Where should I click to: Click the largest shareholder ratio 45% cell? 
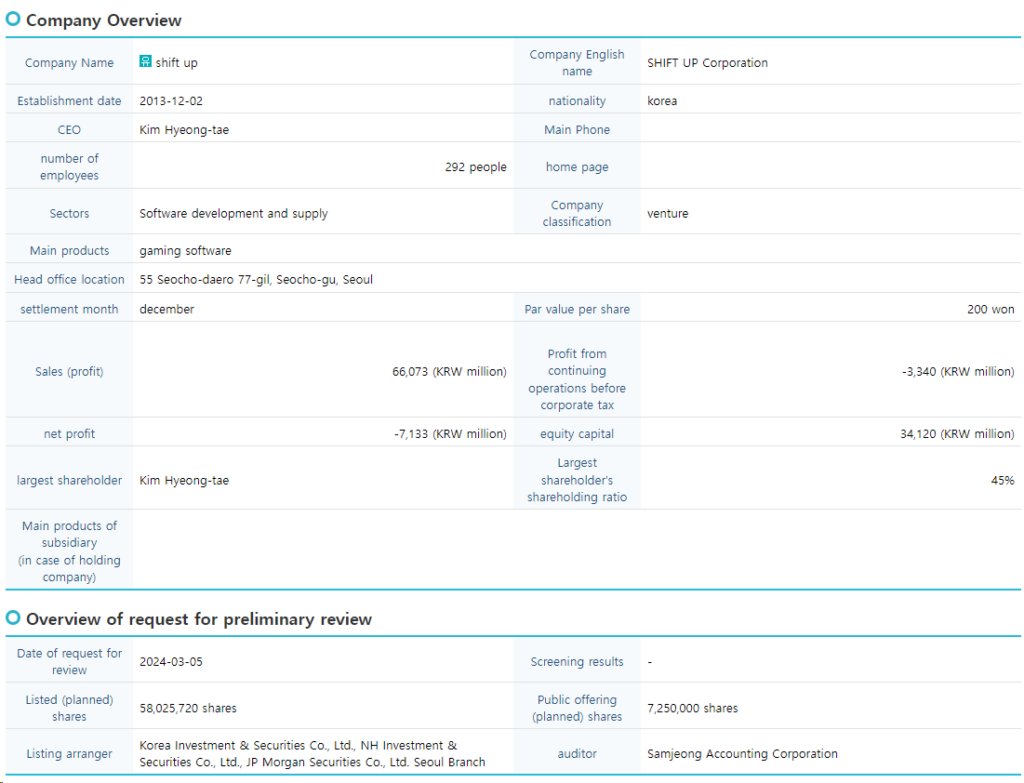[1000, 480]
